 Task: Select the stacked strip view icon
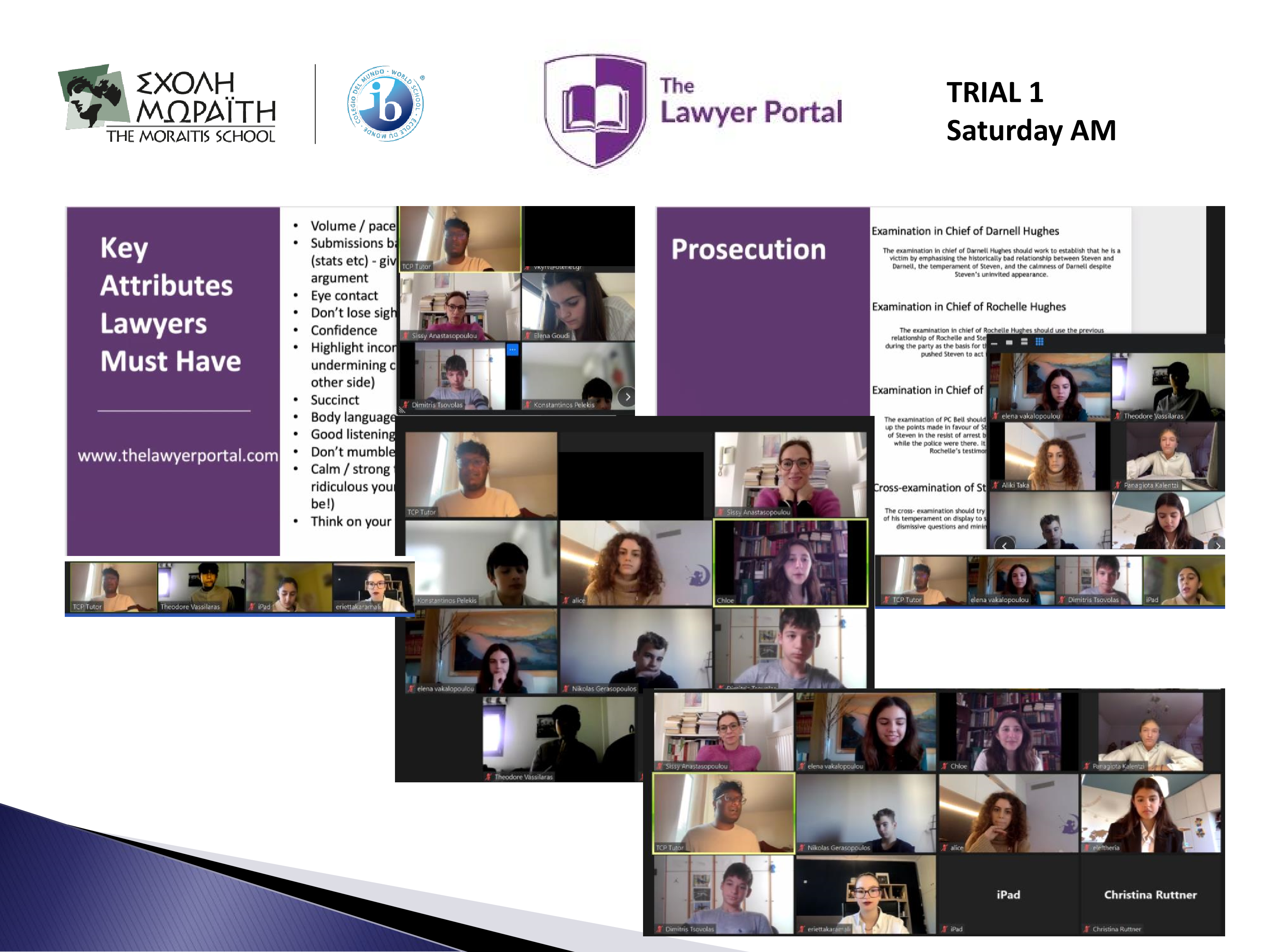tap(1024, 342)
